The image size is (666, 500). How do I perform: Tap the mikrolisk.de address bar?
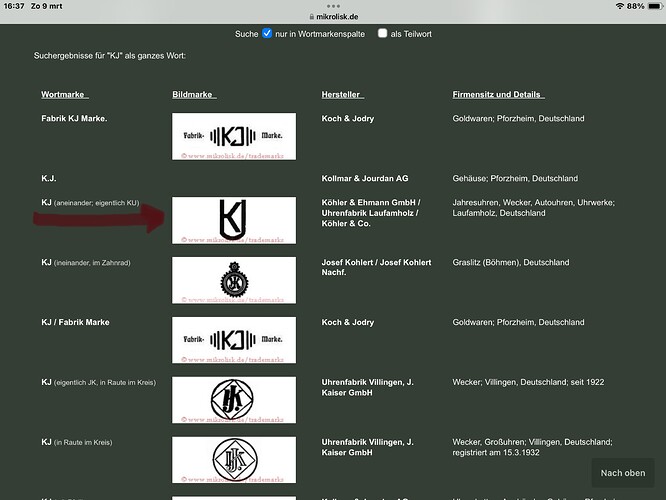pyautogui.click(x=333, y=17)
